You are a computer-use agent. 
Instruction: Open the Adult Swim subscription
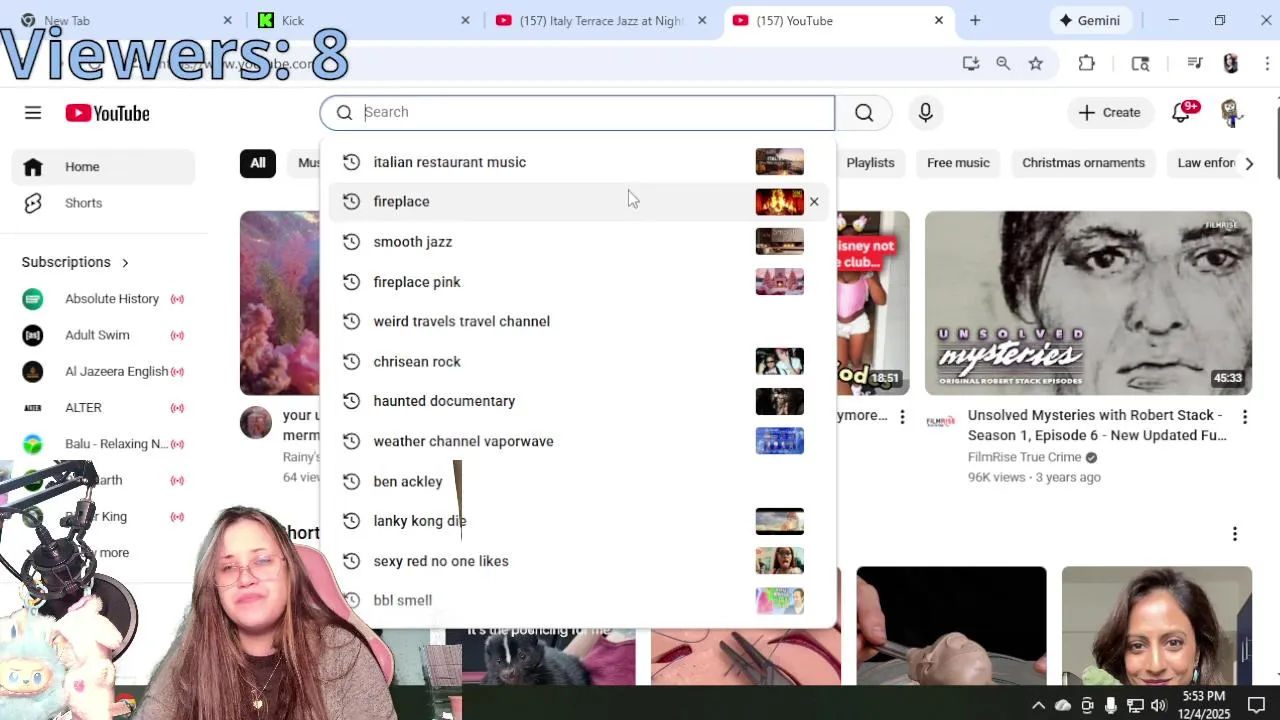click(x=104, y=335)
